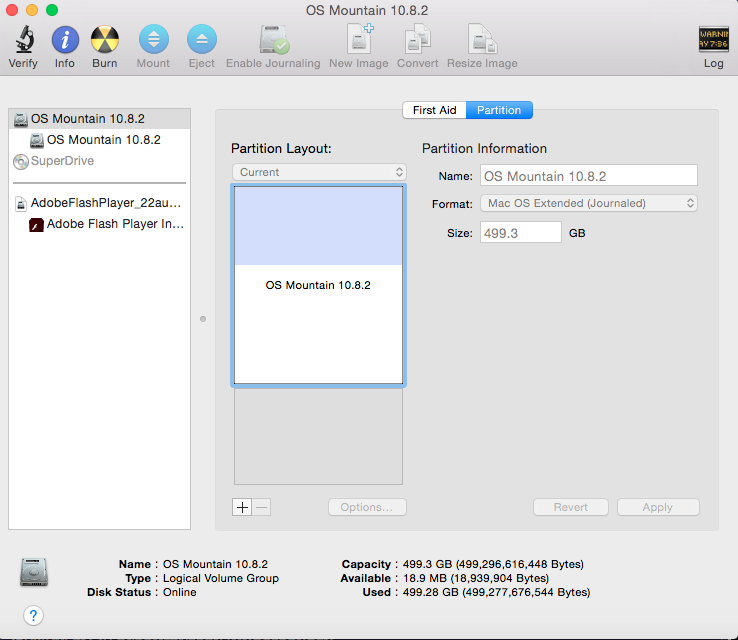Switch to the First Aid tab

[x=434, y=110]
